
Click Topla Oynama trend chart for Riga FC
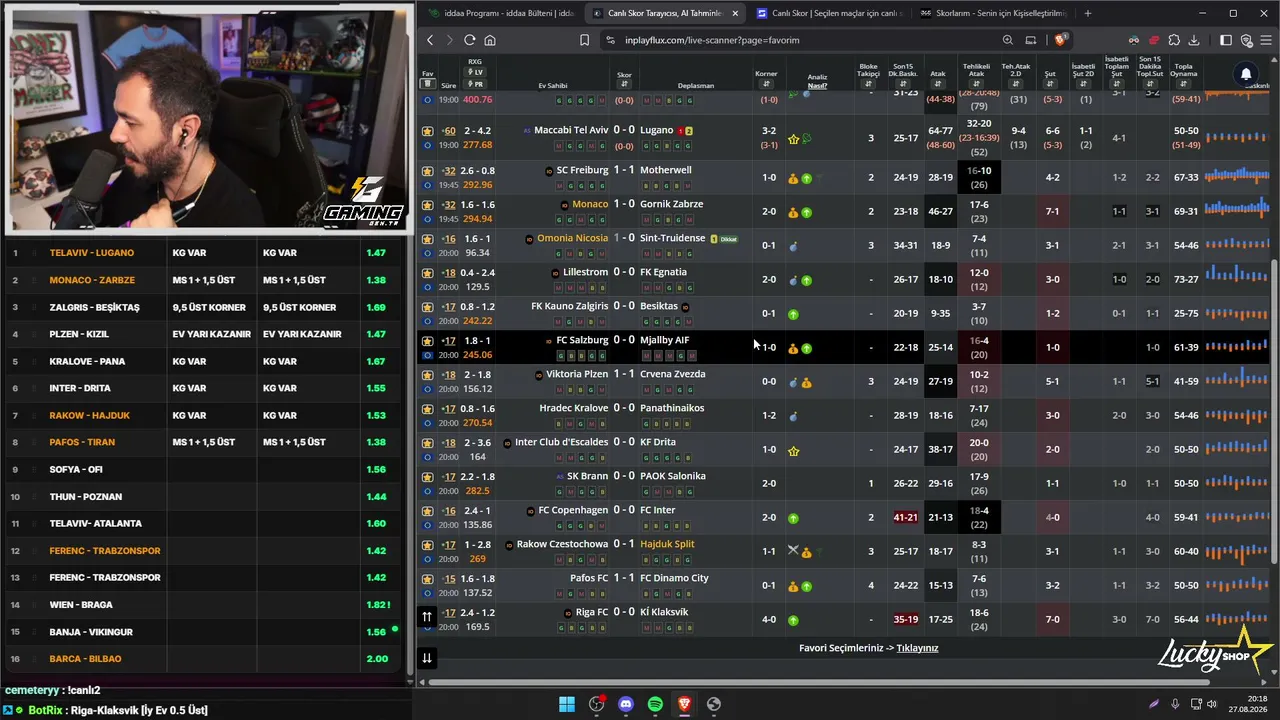1237,619
